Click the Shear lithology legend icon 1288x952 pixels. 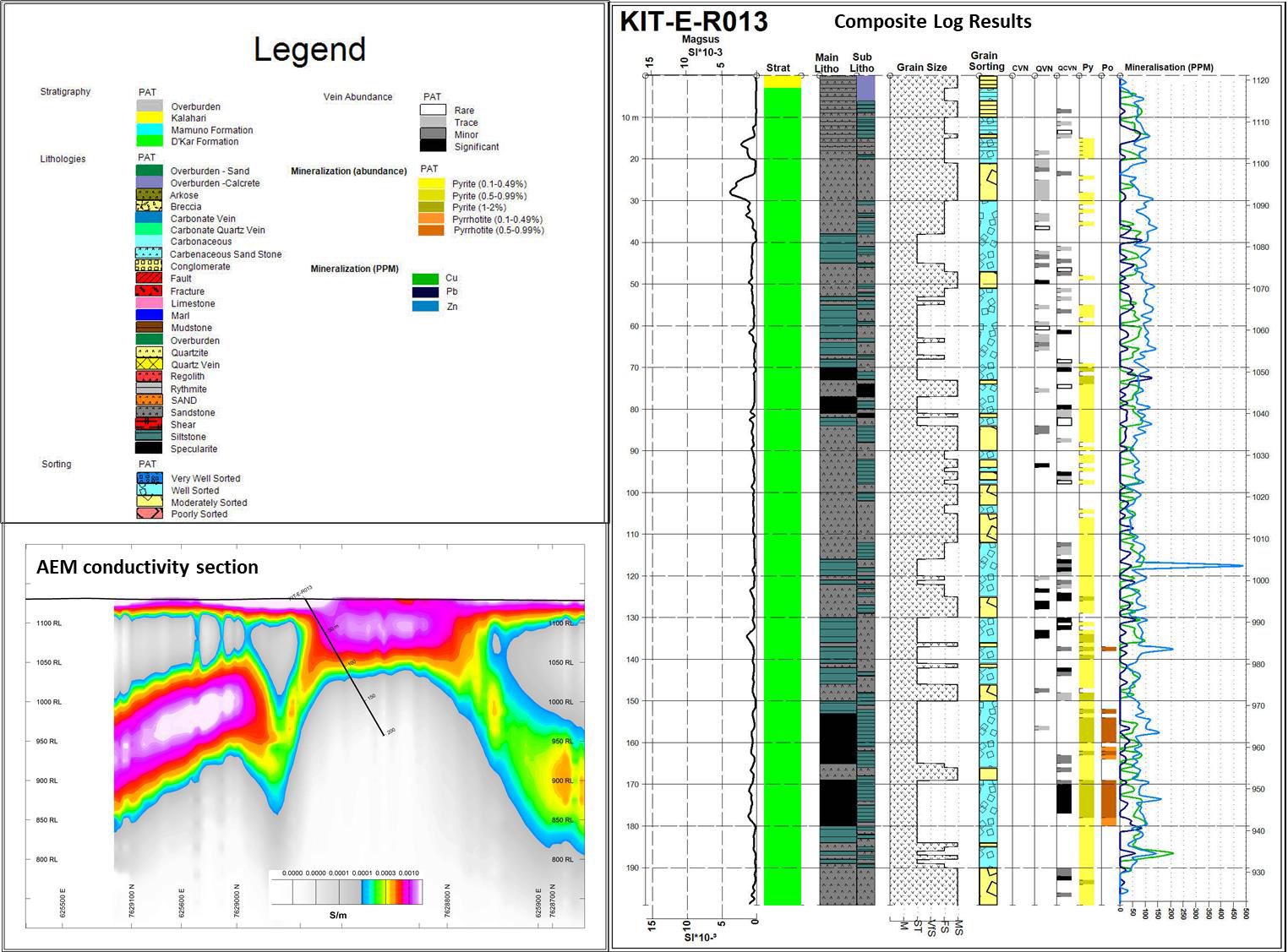(149, 424)
